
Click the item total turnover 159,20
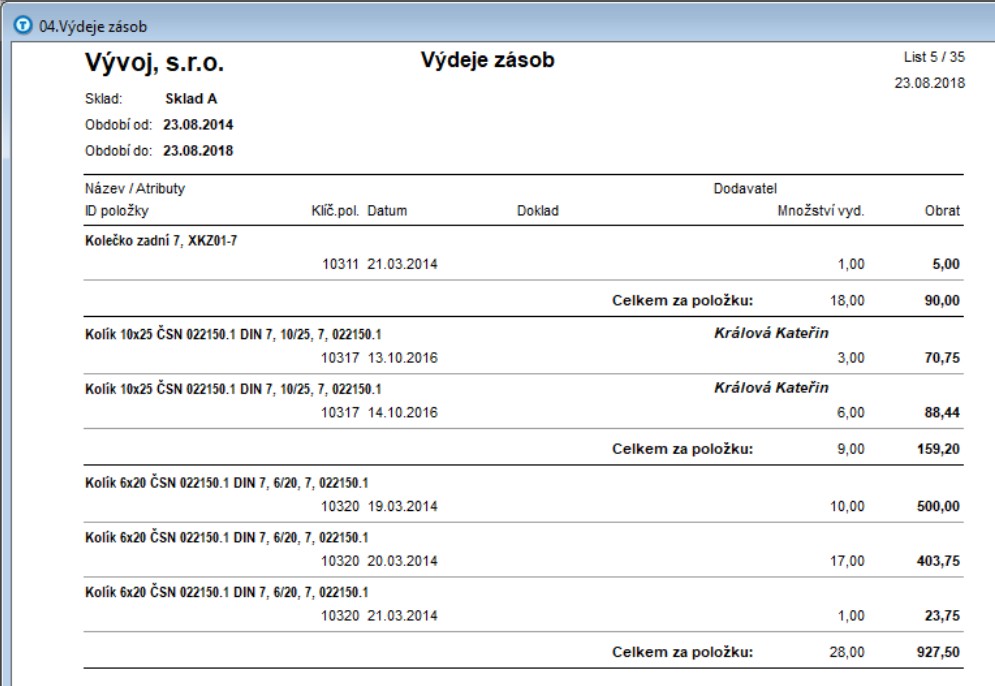coord(938,449)
